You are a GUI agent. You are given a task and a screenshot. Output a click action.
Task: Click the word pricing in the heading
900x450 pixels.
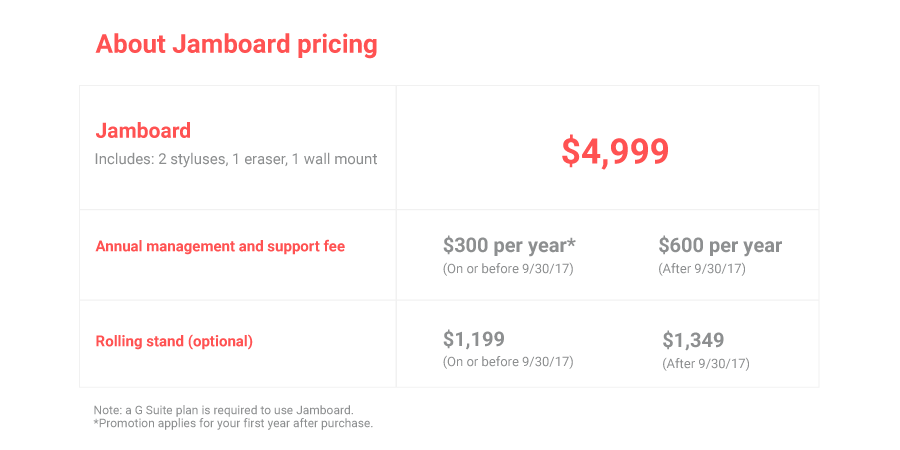tap(337, 46)
